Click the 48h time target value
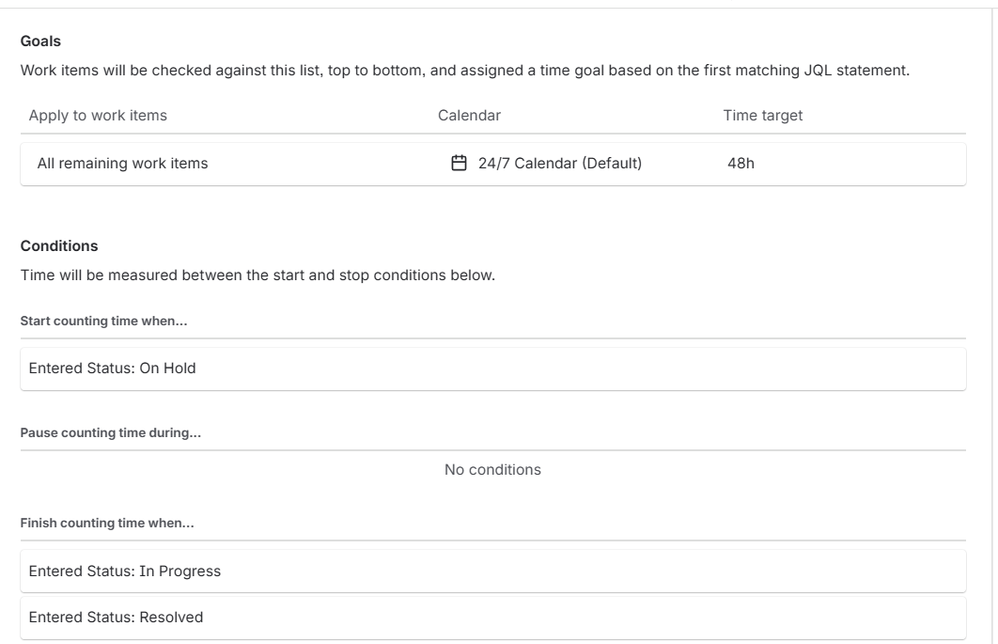 (x=741, y=163)
